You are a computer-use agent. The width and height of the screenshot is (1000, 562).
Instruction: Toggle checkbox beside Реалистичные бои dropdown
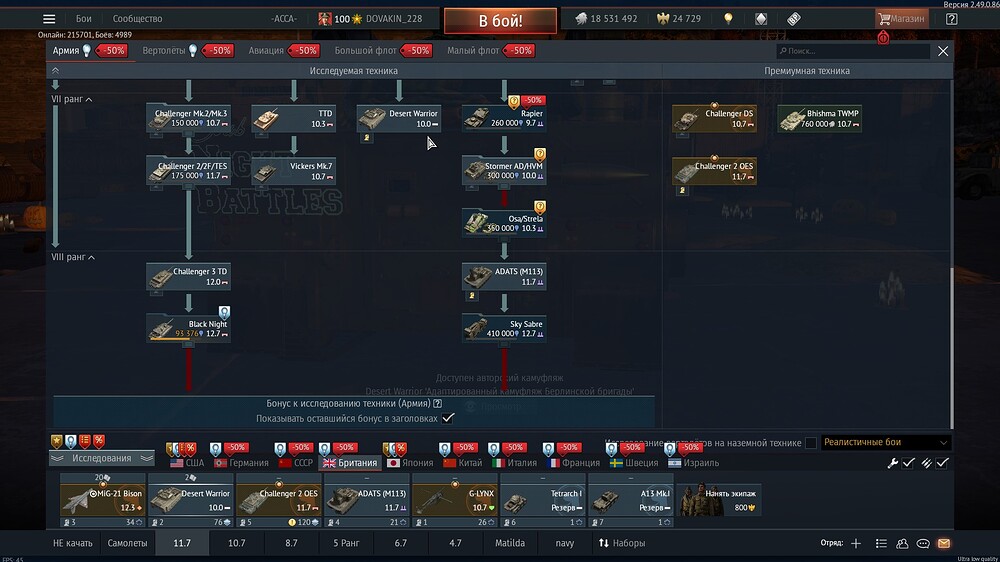coord(811,443)
